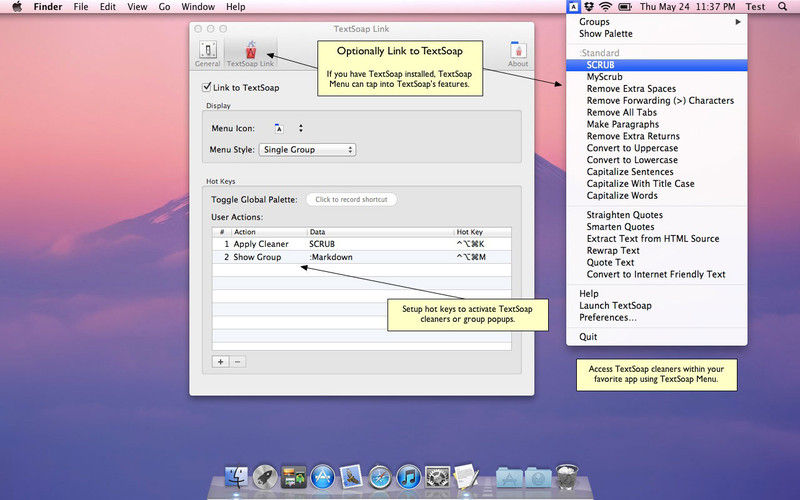
Task: Click the About icon in the toolbar
Action: tap(518, 53)
